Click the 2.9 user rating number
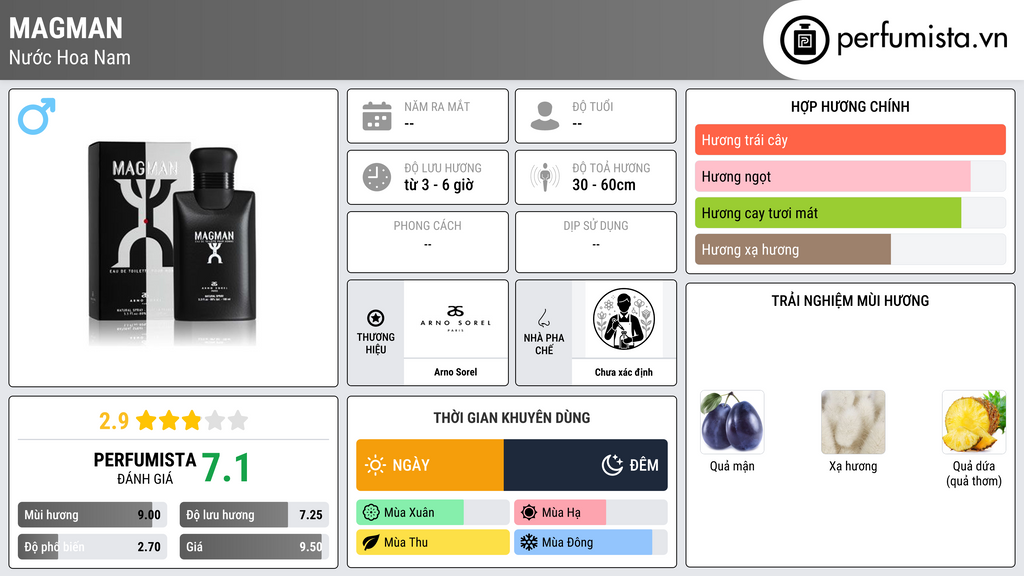This screenshot has width=1024, height=576. click(x=114, y=421)
